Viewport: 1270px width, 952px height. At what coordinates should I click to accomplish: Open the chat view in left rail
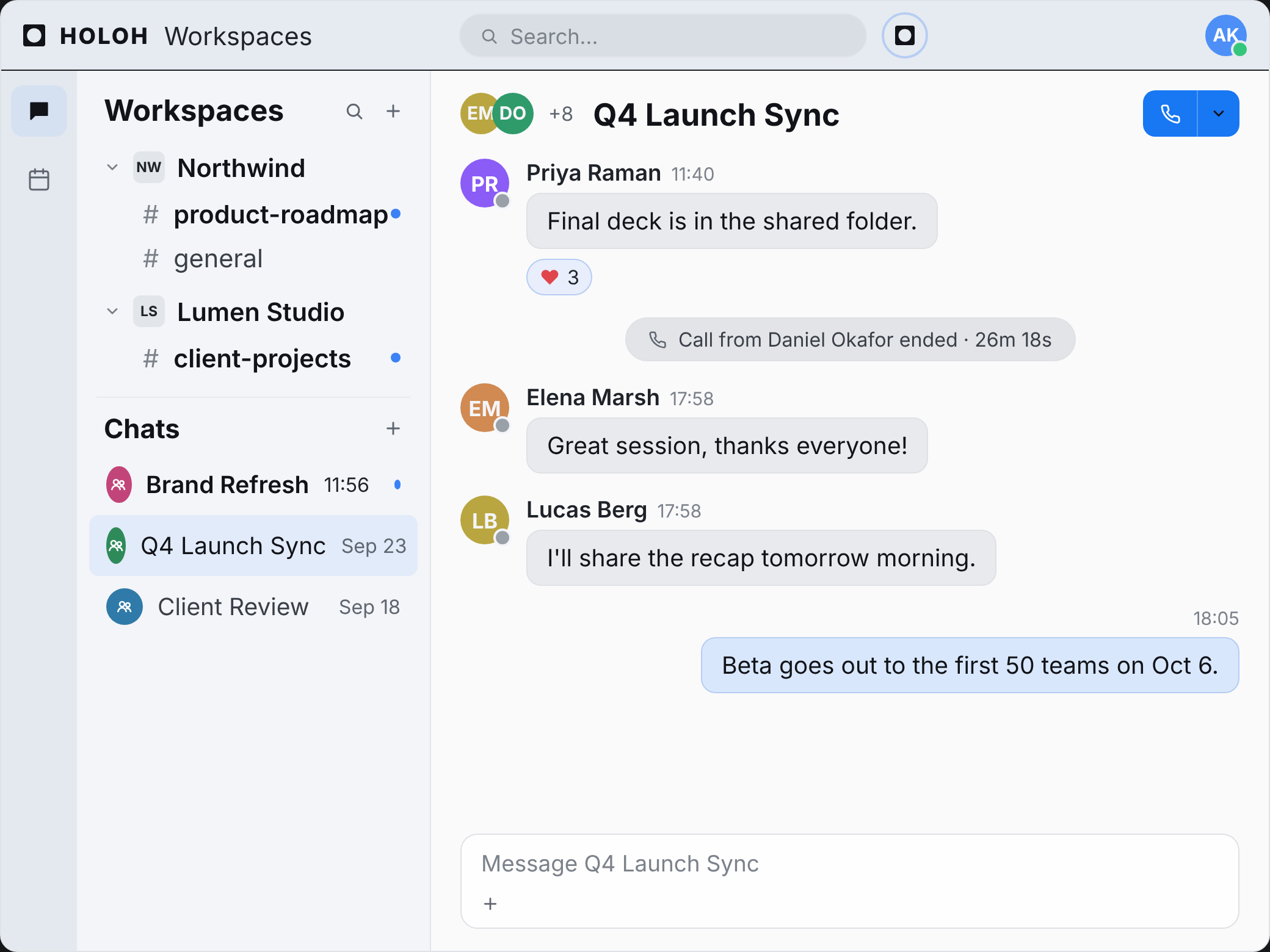click(x=39, y=111)
